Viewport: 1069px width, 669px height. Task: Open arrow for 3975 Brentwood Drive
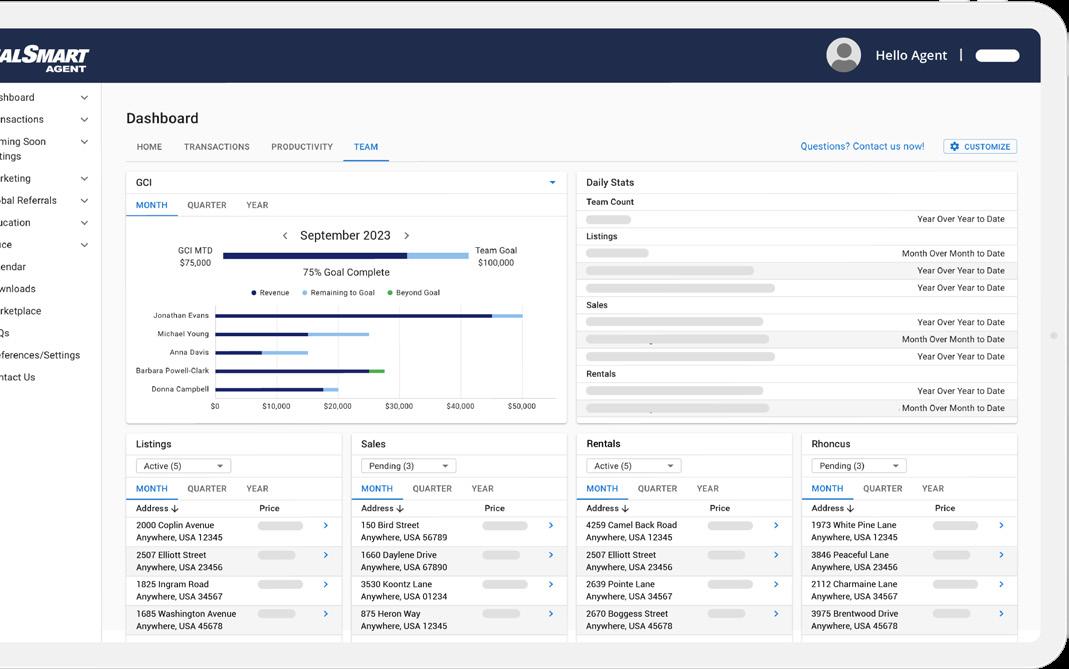click(1001, 614)
